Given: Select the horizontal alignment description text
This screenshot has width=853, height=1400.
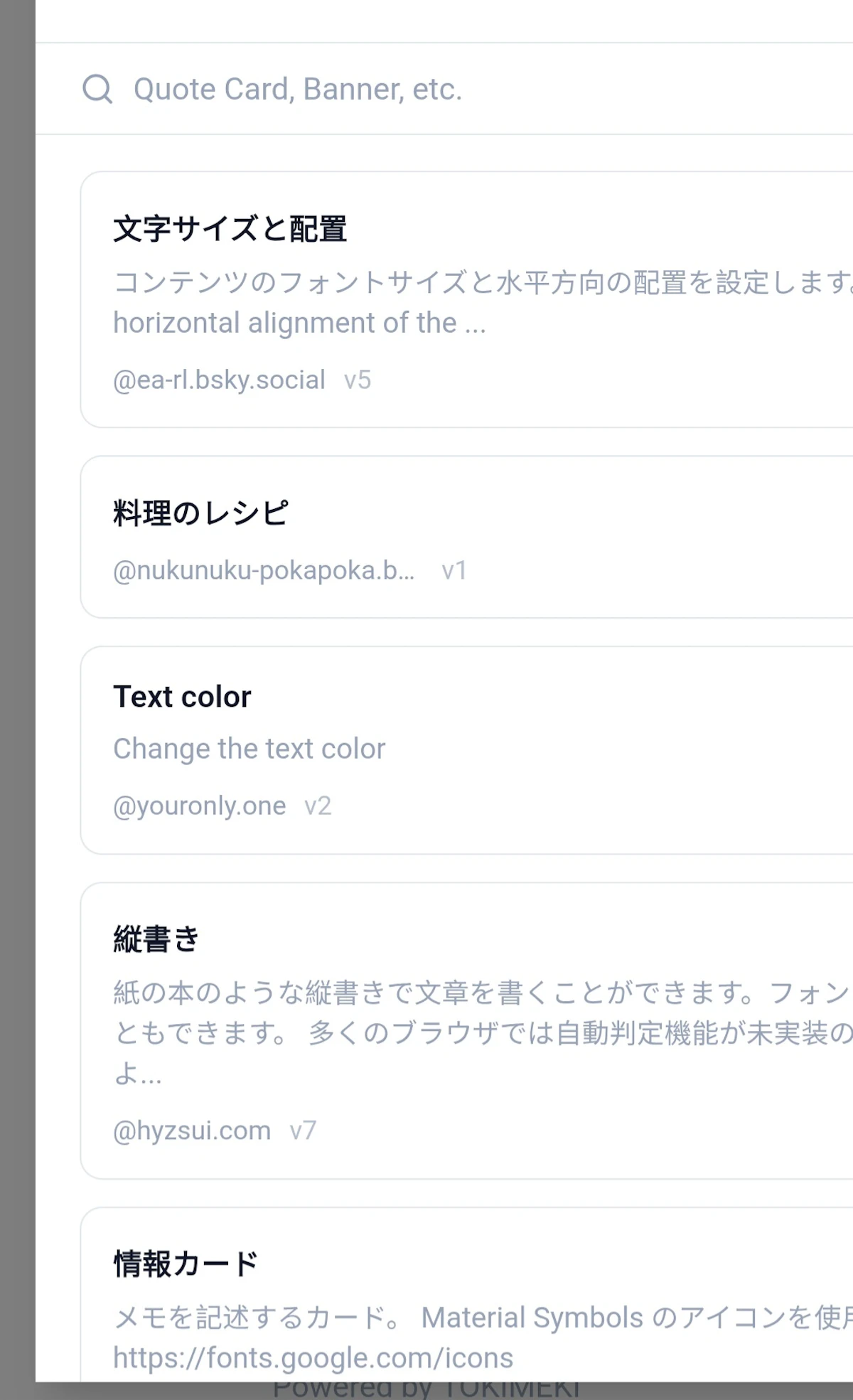Looking at the screenshot, I should coord(299,323).
